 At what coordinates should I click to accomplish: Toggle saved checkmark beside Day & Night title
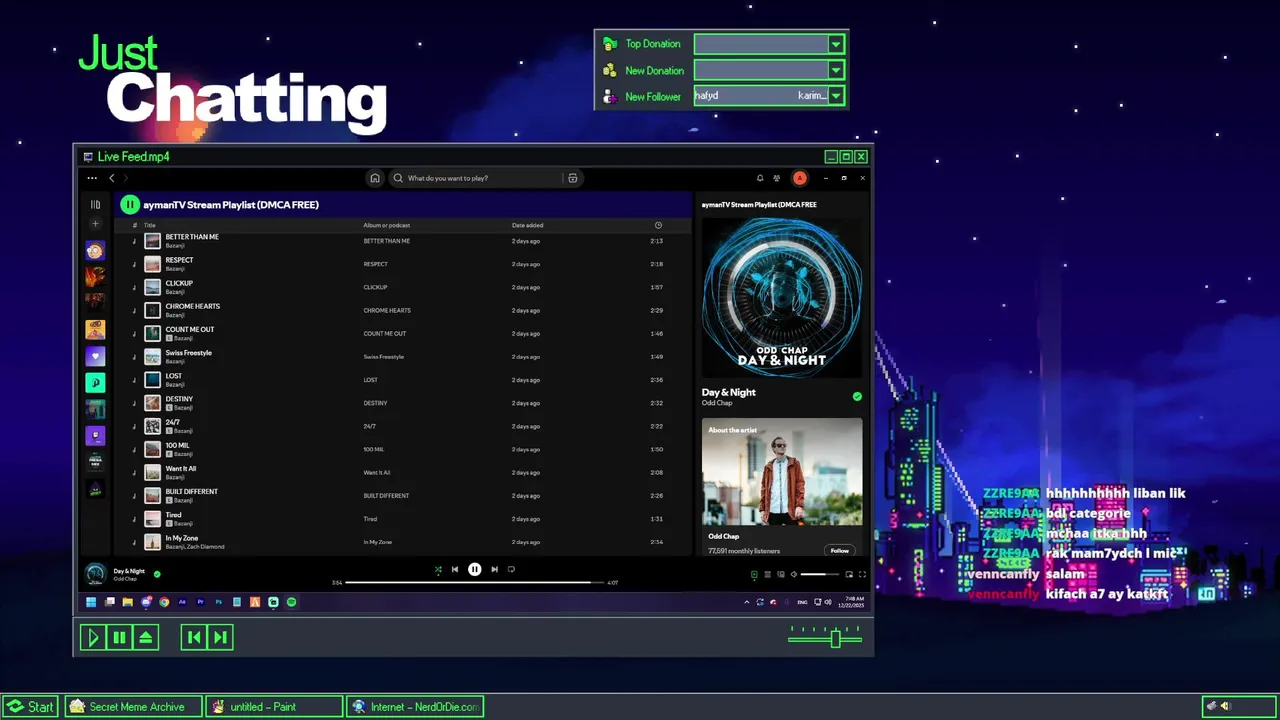pyautogui.click(x=857, y=397)
